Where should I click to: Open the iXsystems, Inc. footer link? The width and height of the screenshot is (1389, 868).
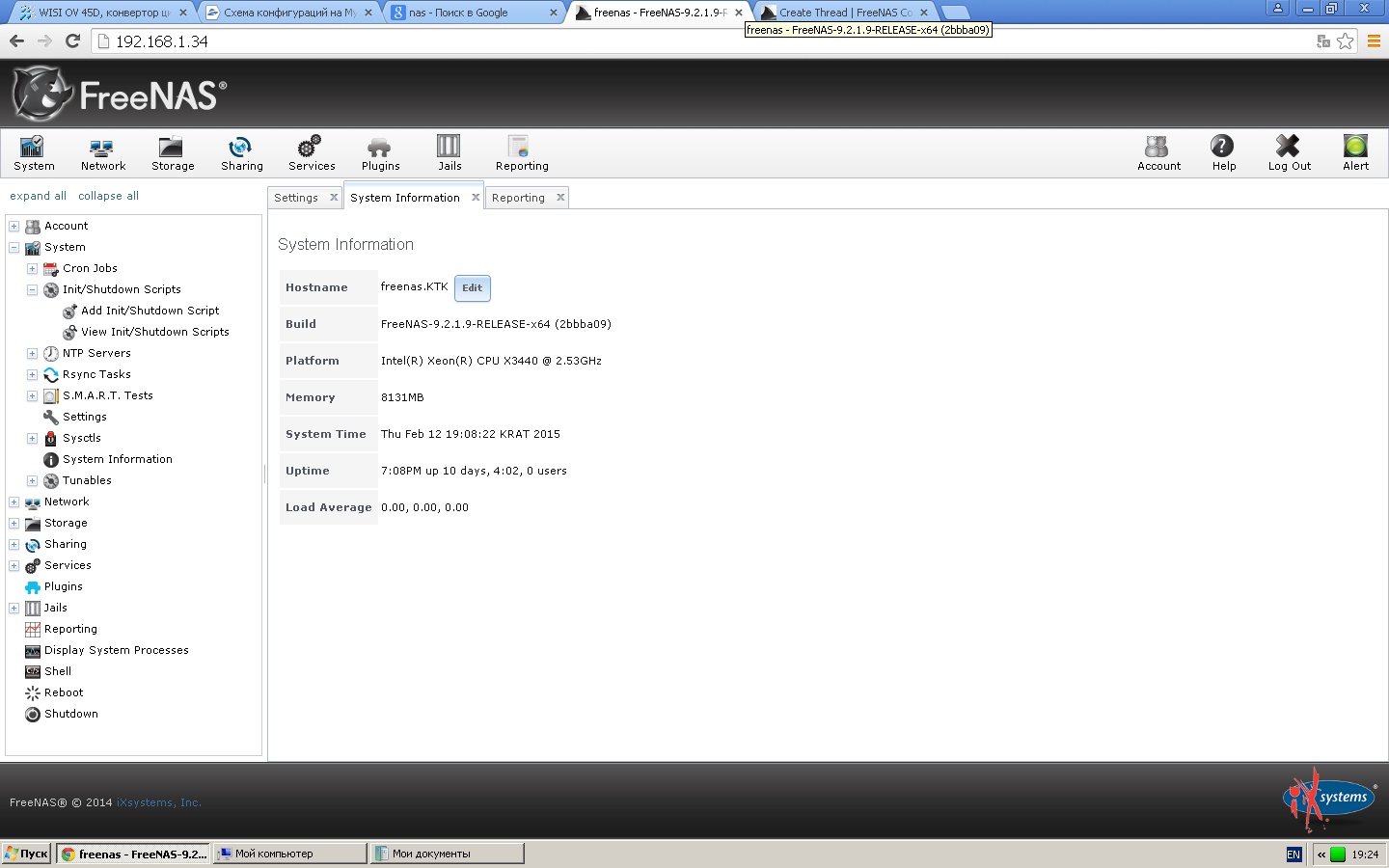(159, 802)
